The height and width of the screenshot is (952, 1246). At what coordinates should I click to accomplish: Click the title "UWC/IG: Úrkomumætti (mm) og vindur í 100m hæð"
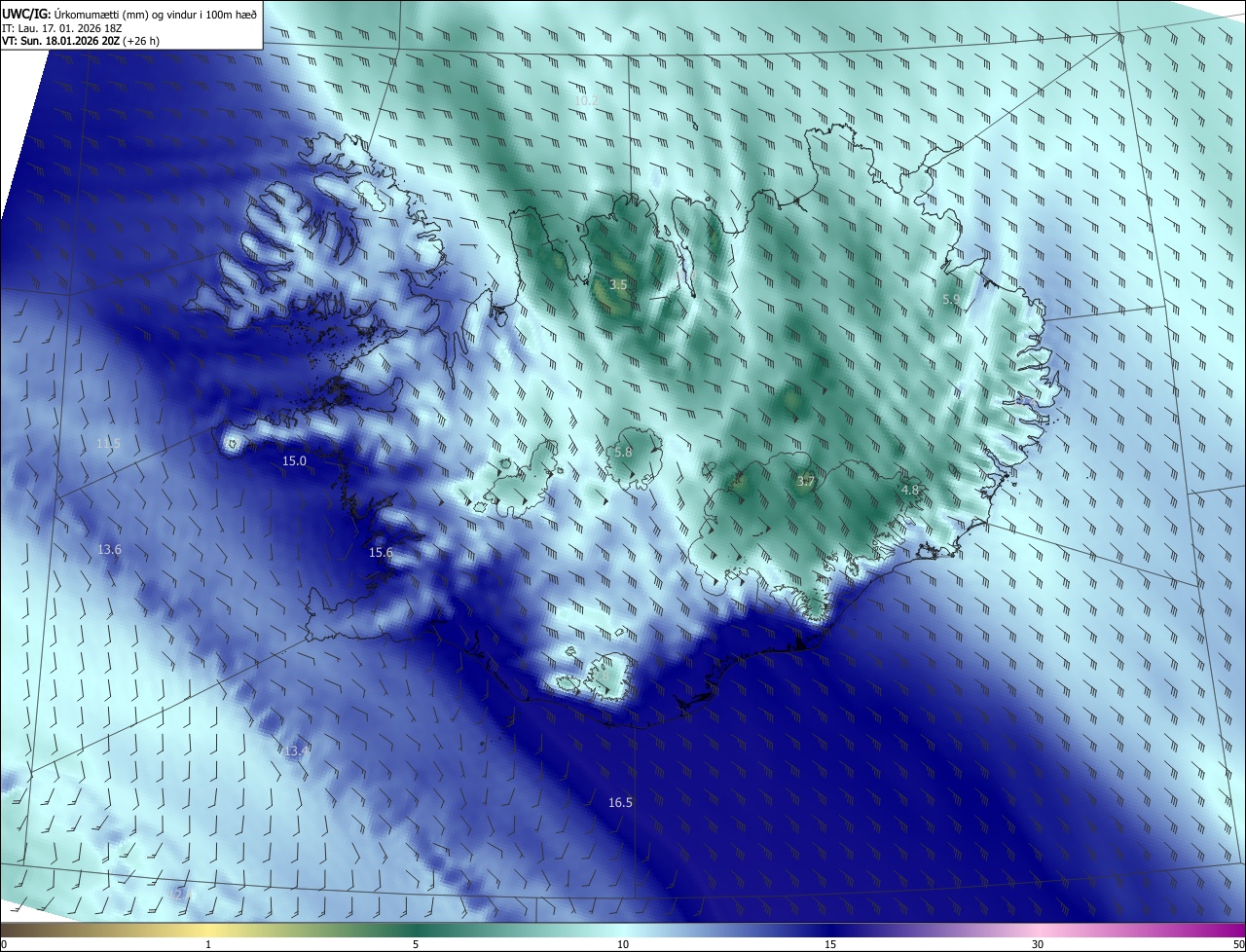click(x=129, y=13)
